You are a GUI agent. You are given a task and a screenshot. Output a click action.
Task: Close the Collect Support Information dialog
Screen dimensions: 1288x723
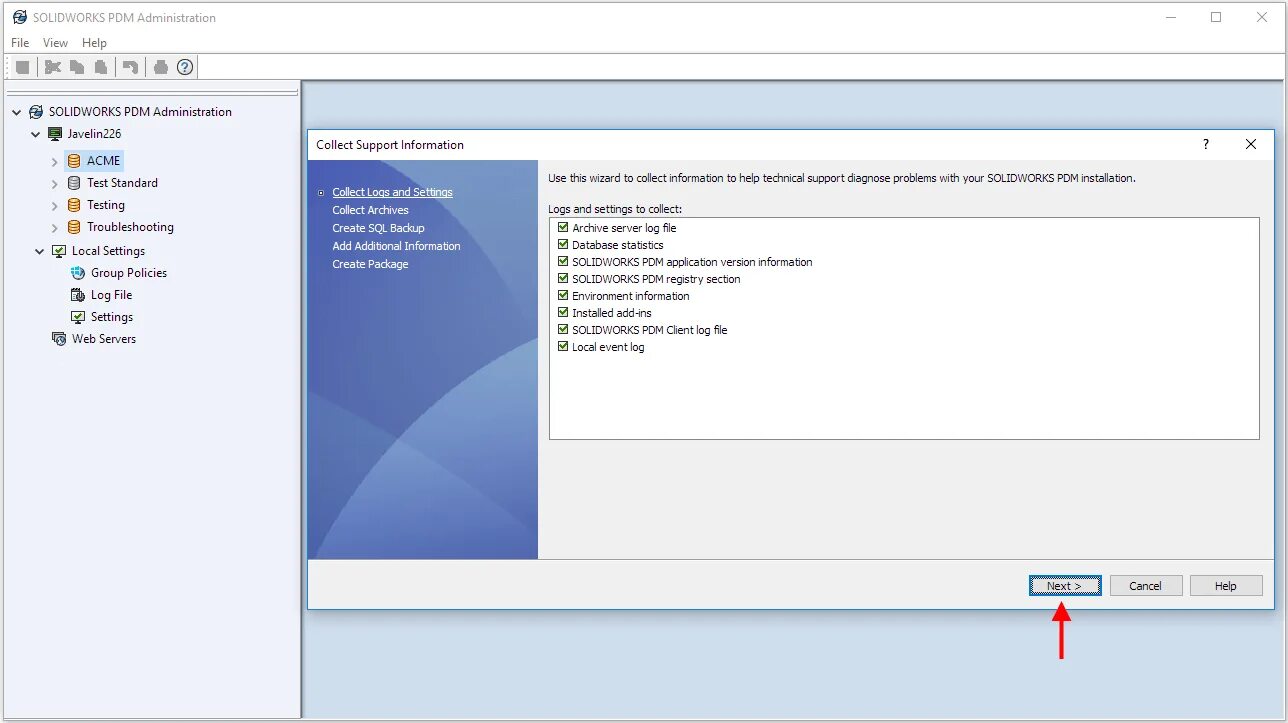coord(1251,144)
